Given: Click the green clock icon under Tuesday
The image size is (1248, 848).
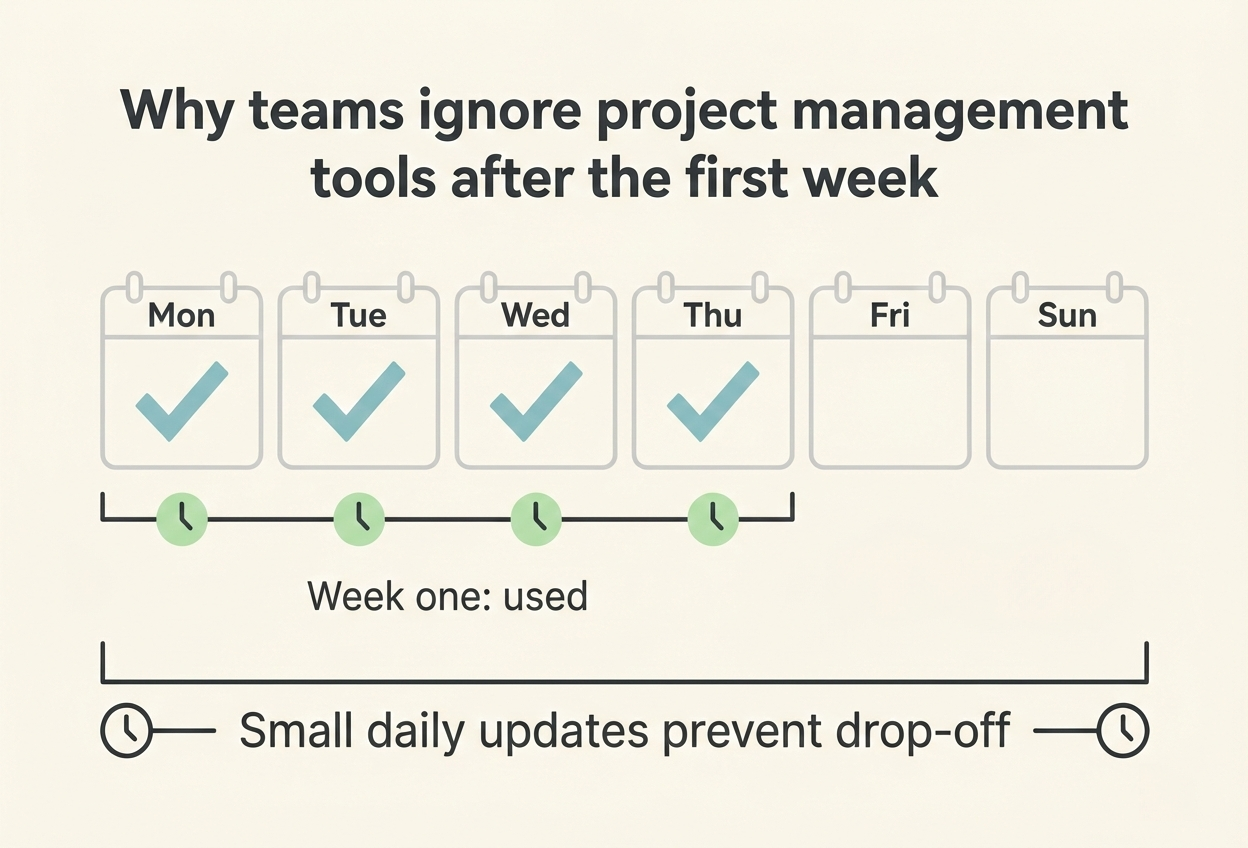Looking at the screenshot, I should click(x=359, y=518).
